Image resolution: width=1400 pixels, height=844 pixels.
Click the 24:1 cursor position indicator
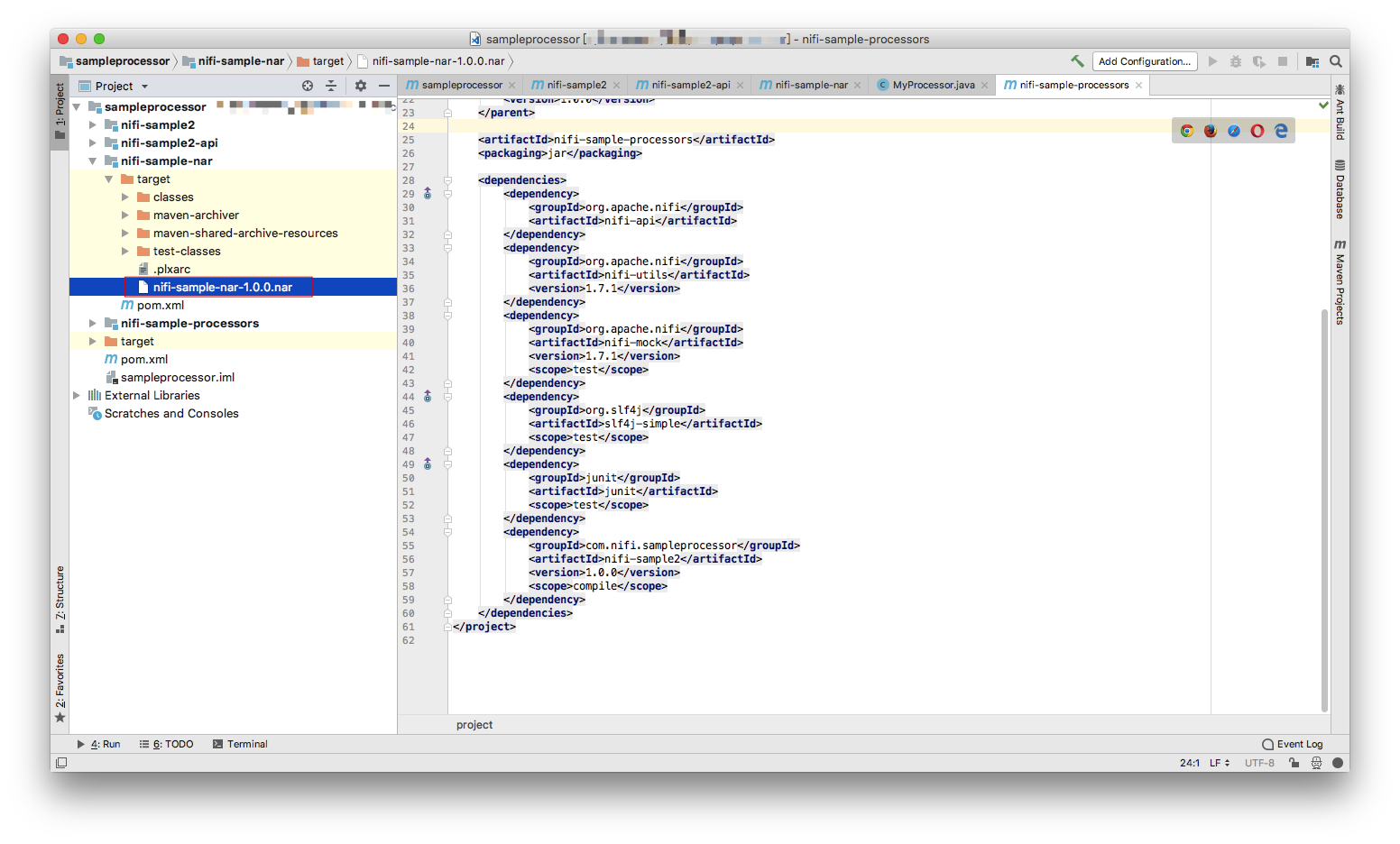point(1190,763)
